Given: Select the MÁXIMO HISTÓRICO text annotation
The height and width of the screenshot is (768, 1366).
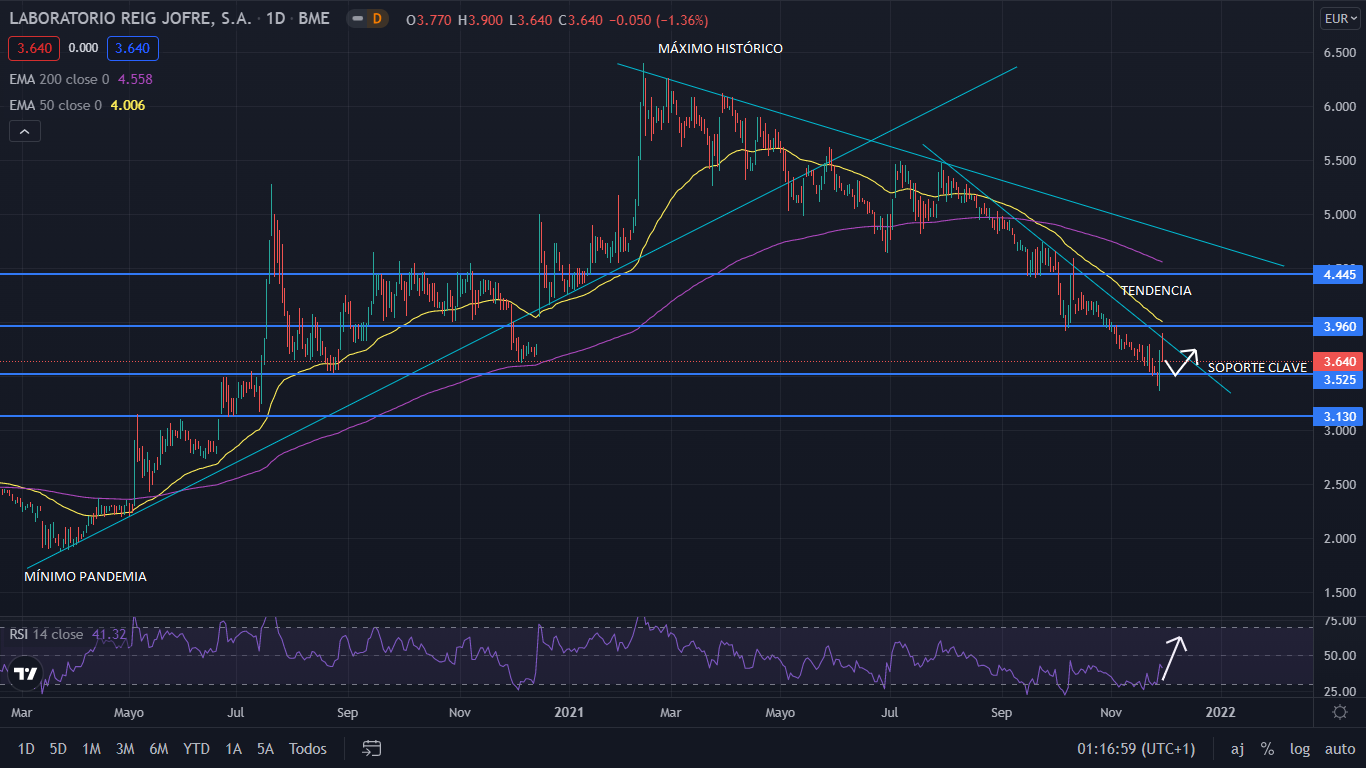Looking at the screenshot, I should (720, 48).
